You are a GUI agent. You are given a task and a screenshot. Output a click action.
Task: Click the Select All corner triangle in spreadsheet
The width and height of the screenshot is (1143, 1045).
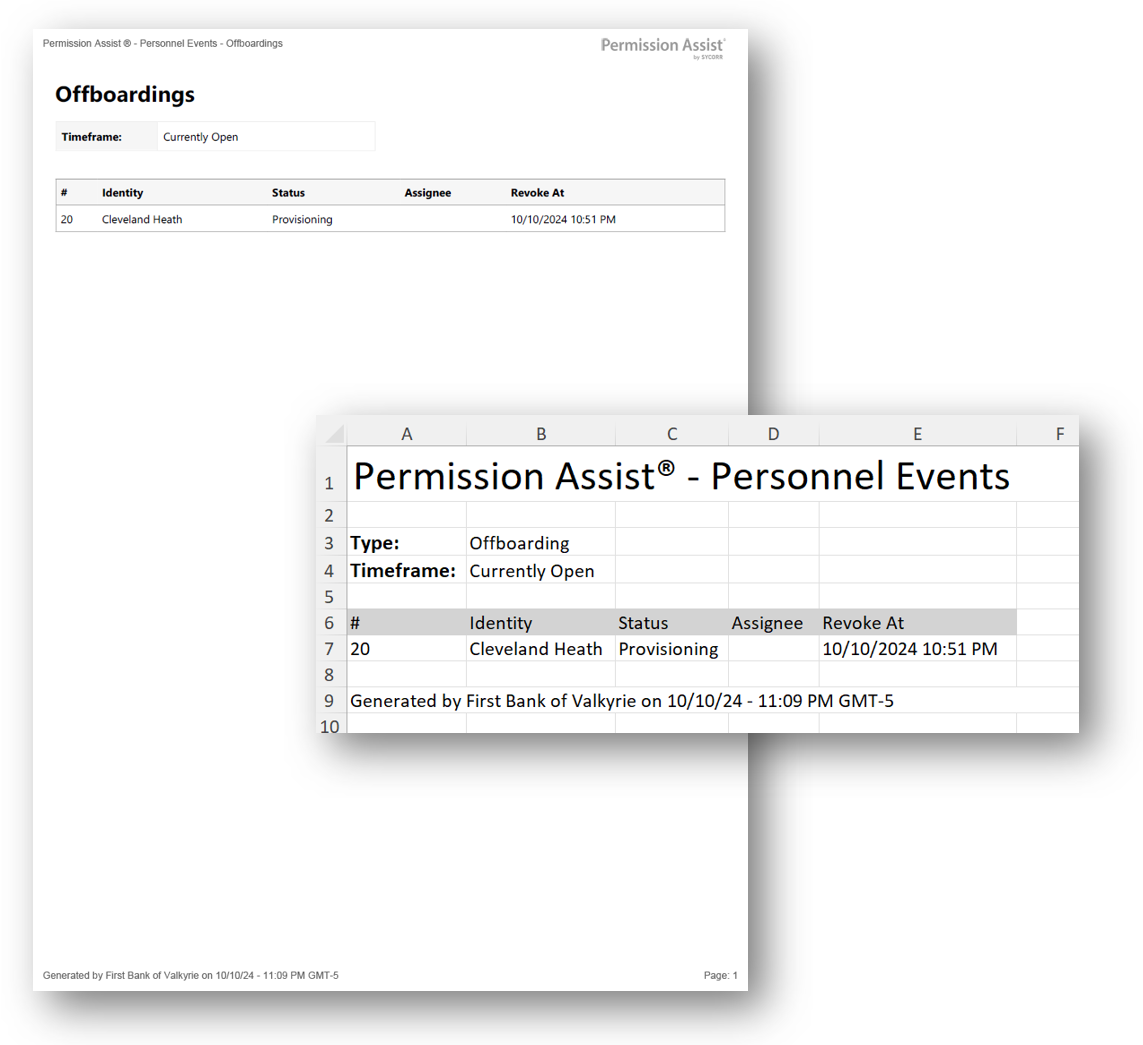pos(333,434)
